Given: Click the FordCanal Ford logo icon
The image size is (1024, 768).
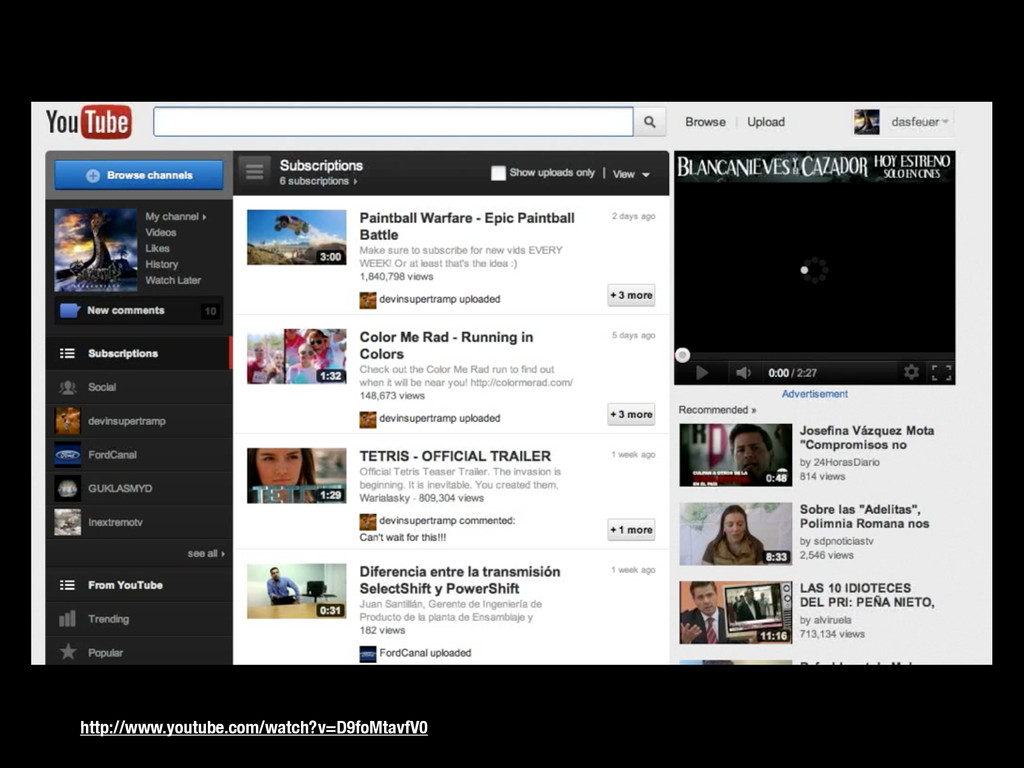Looking at the screenshot, I should point(67,455).
